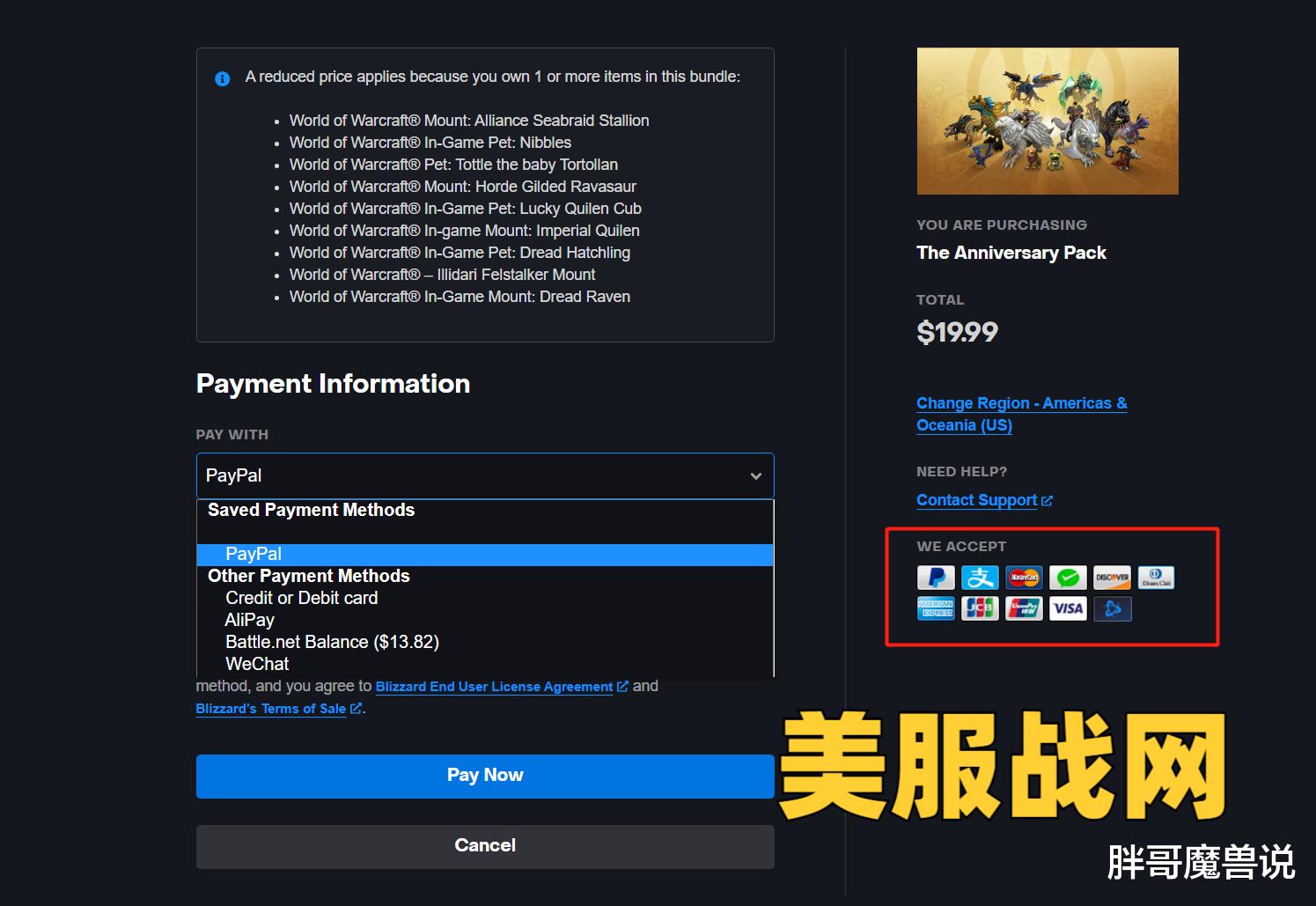Screen dimensions: 1316x906
Task: Click the UnionPay card logo
Action: coord(1024,608)
